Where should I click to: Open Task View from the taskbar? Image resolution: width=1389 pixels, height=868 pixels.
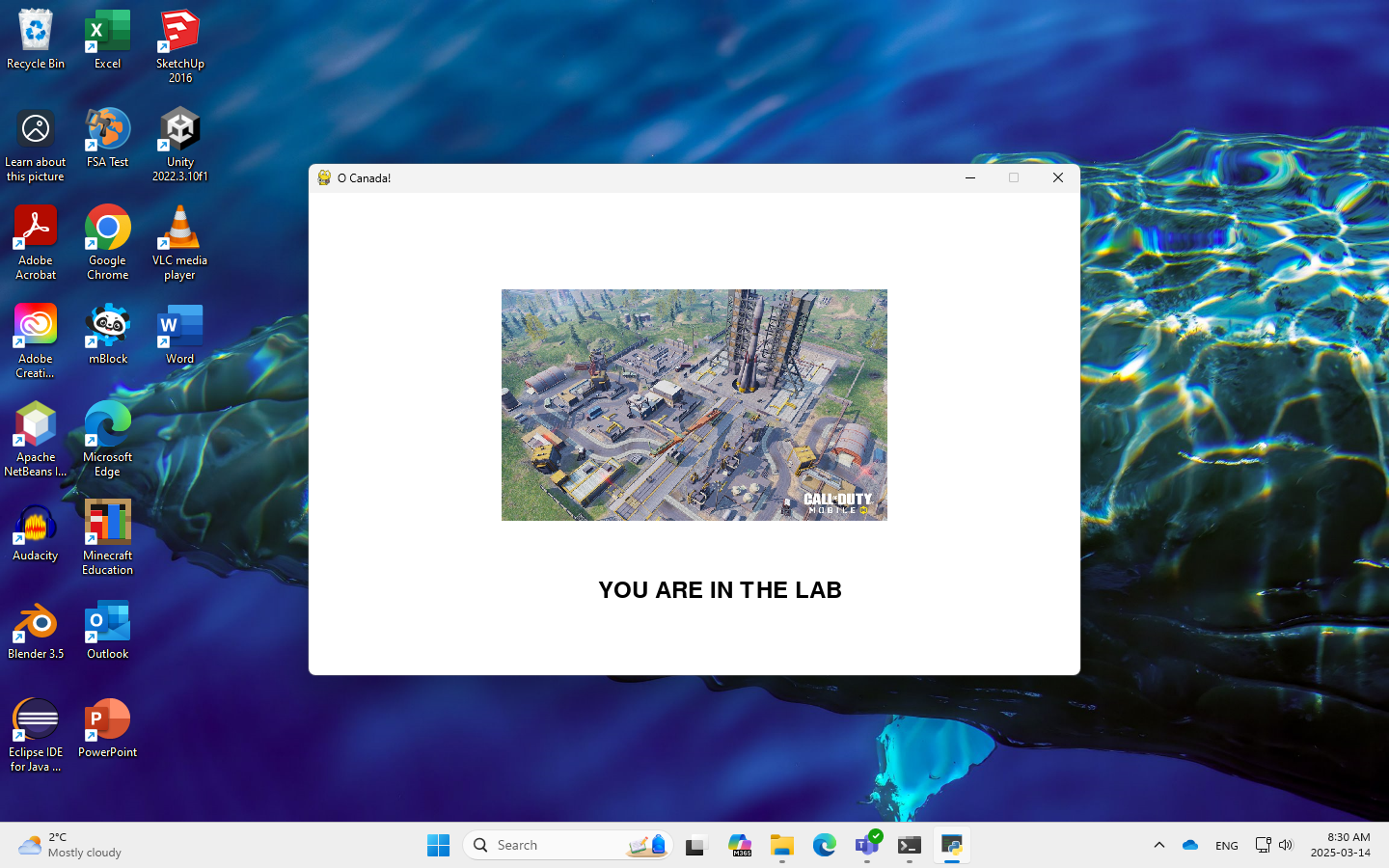pos(696,845)
